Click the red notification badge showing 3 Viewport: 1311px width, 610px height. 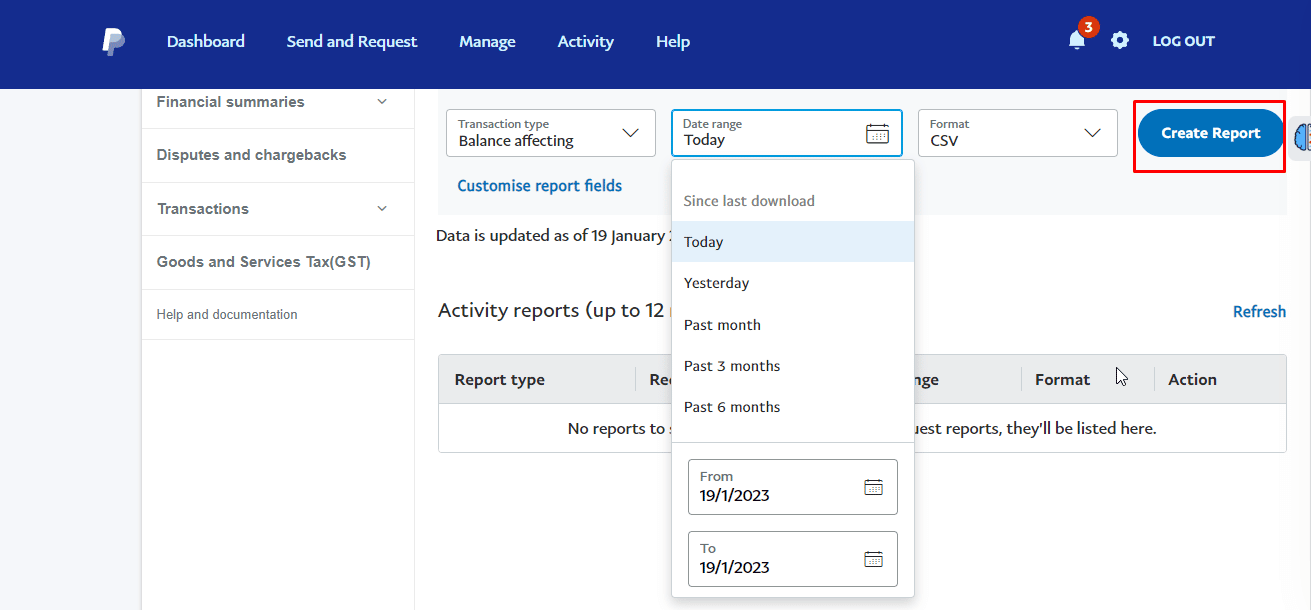click(1087, 27)
